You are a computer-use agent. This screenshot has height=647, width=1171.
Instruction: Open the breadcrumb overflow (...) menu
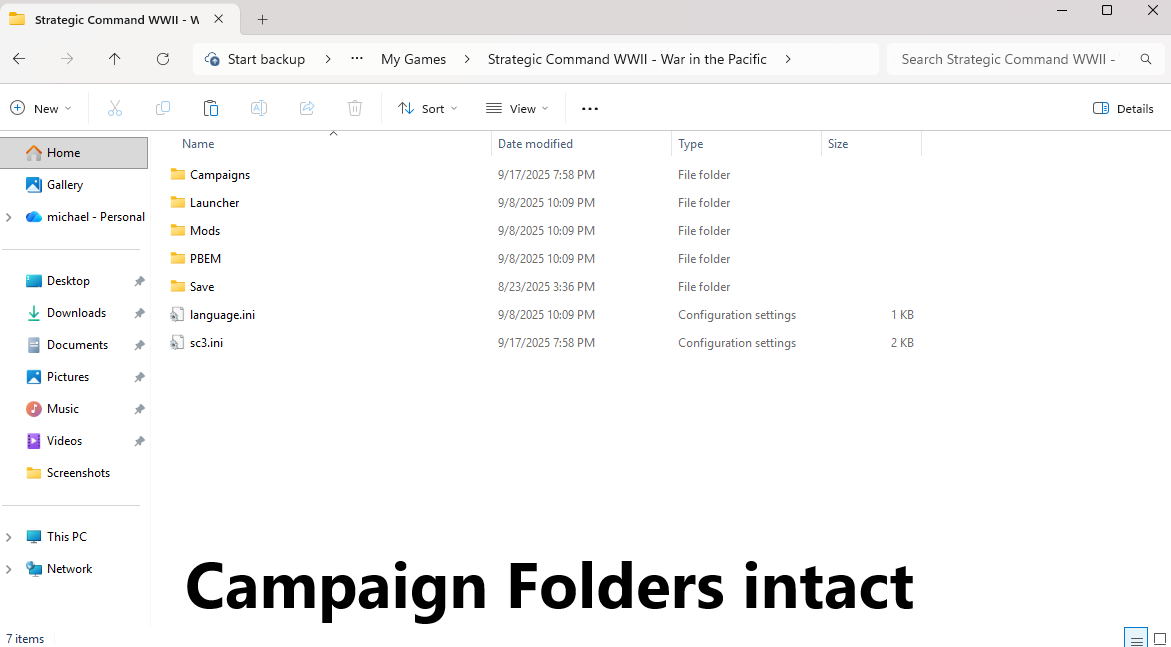click(x=356, y=59)
